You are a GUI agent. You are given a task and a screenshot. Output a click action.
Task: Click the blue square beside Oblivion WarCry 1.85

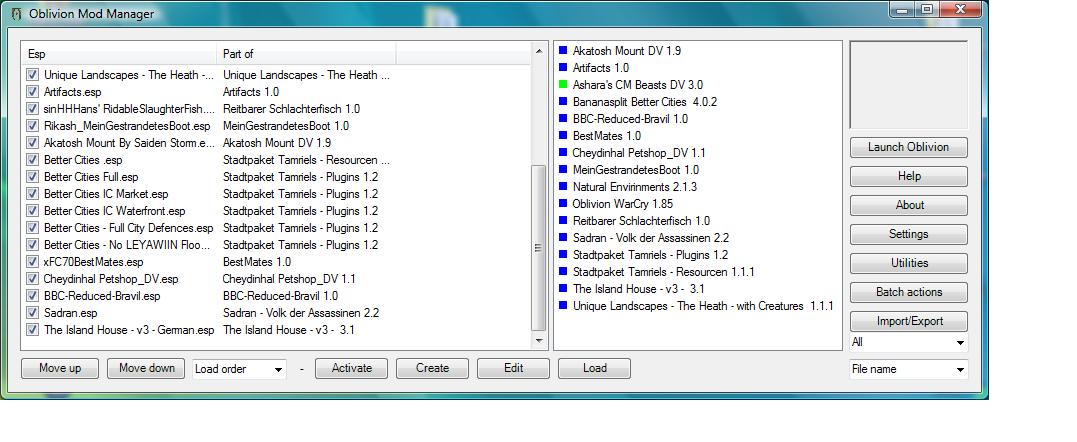point(563,204)
